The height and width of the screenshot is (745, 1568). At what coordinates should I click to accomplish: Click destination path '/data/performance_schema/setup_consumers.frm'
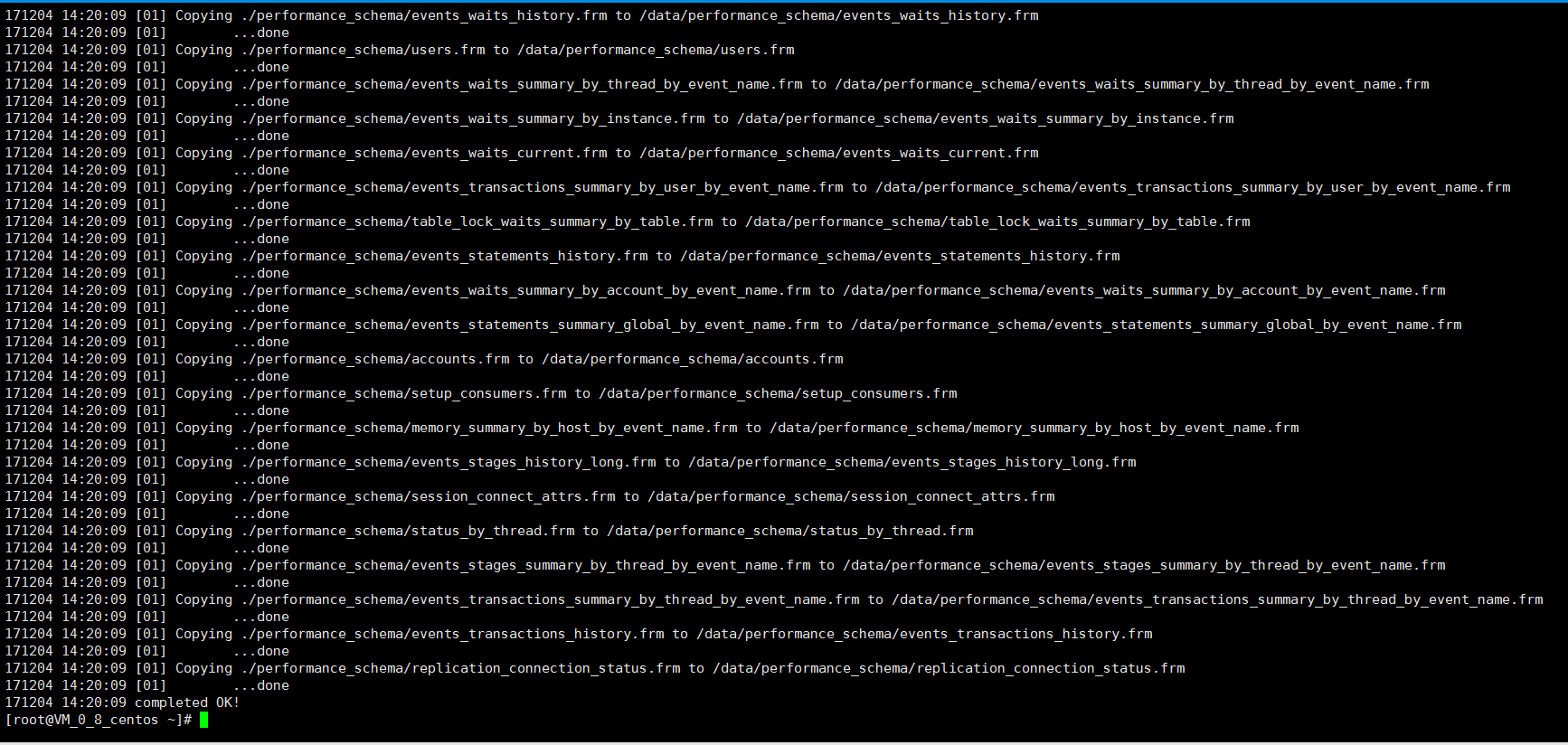(778, 393)
